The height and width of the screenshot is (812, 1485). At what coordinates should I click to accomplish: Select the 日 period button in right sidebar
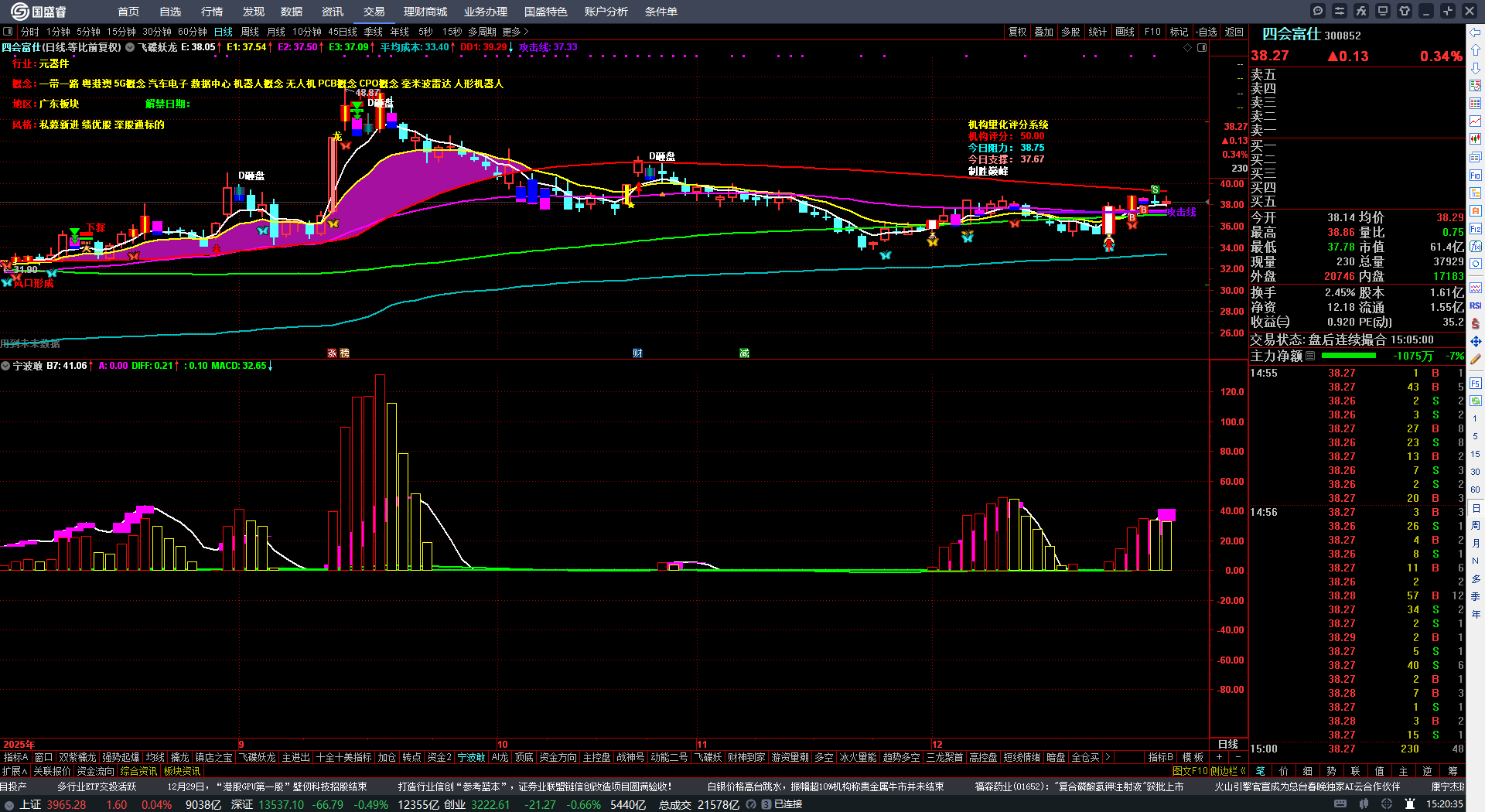[x=1476, y=508]
